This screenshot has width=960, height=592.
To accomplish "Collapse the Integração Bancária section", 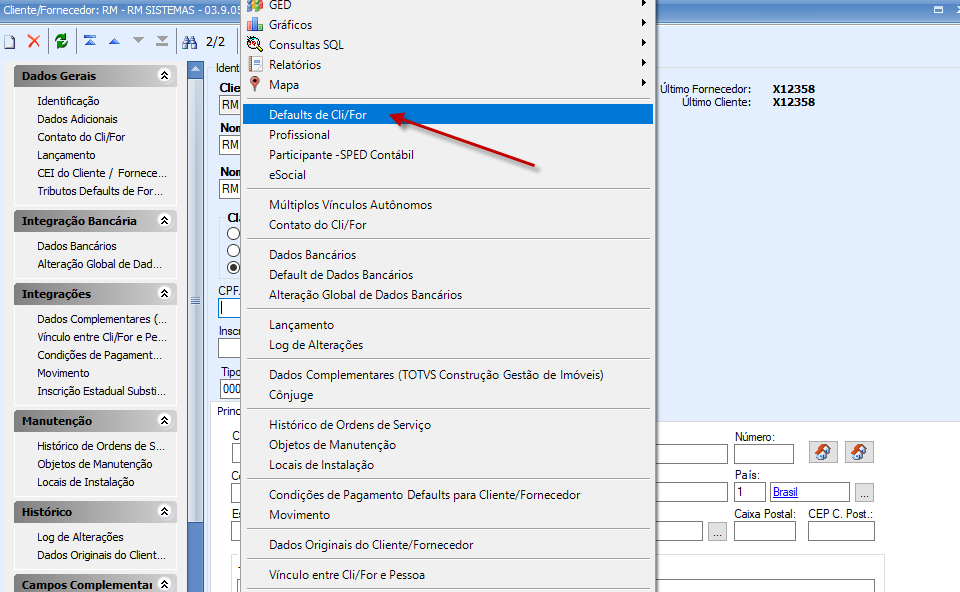I will [164, 220].
